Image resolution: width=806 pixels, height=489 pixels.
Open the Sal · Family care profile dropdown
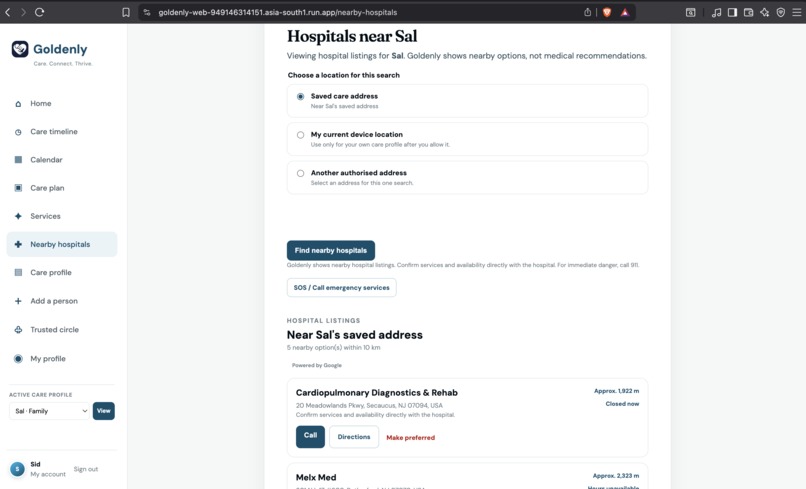(x=49, y=411)
